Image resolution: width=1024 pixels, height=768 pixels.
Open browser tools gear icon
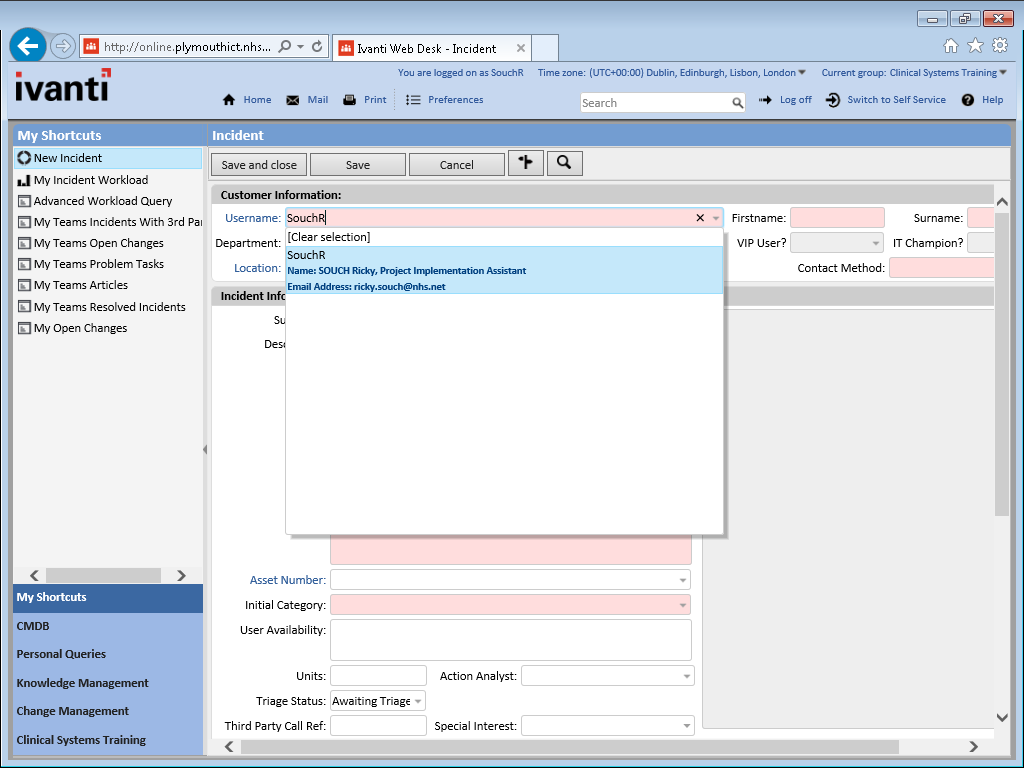tap(1000, 46)
